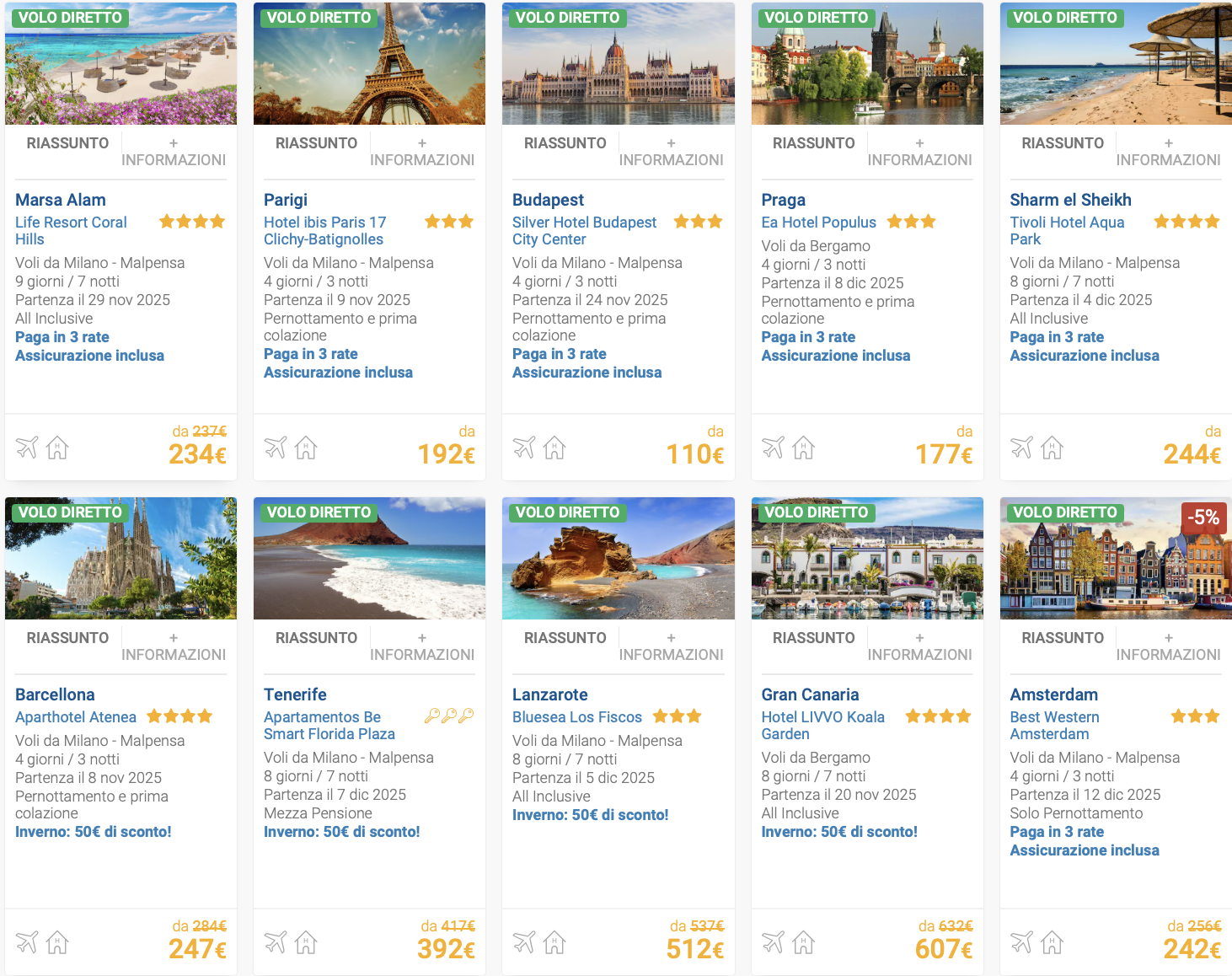Click the hotel house icon on Parigi card
The image size is (1232, 976).
pos(306,448)
